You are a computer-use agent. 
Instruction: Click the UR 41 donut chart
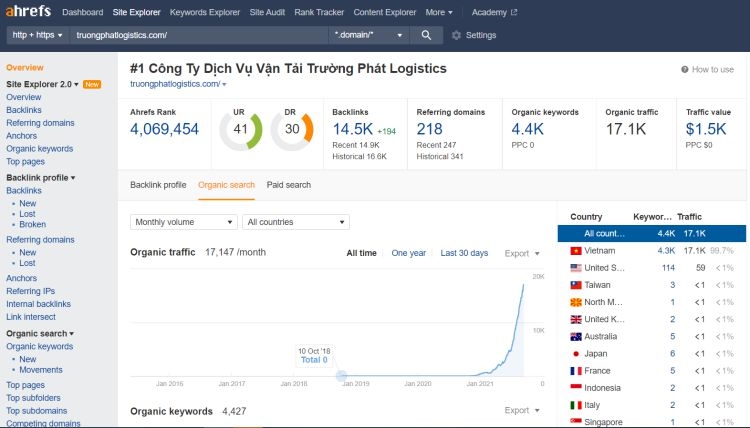[x=241, y=130]
